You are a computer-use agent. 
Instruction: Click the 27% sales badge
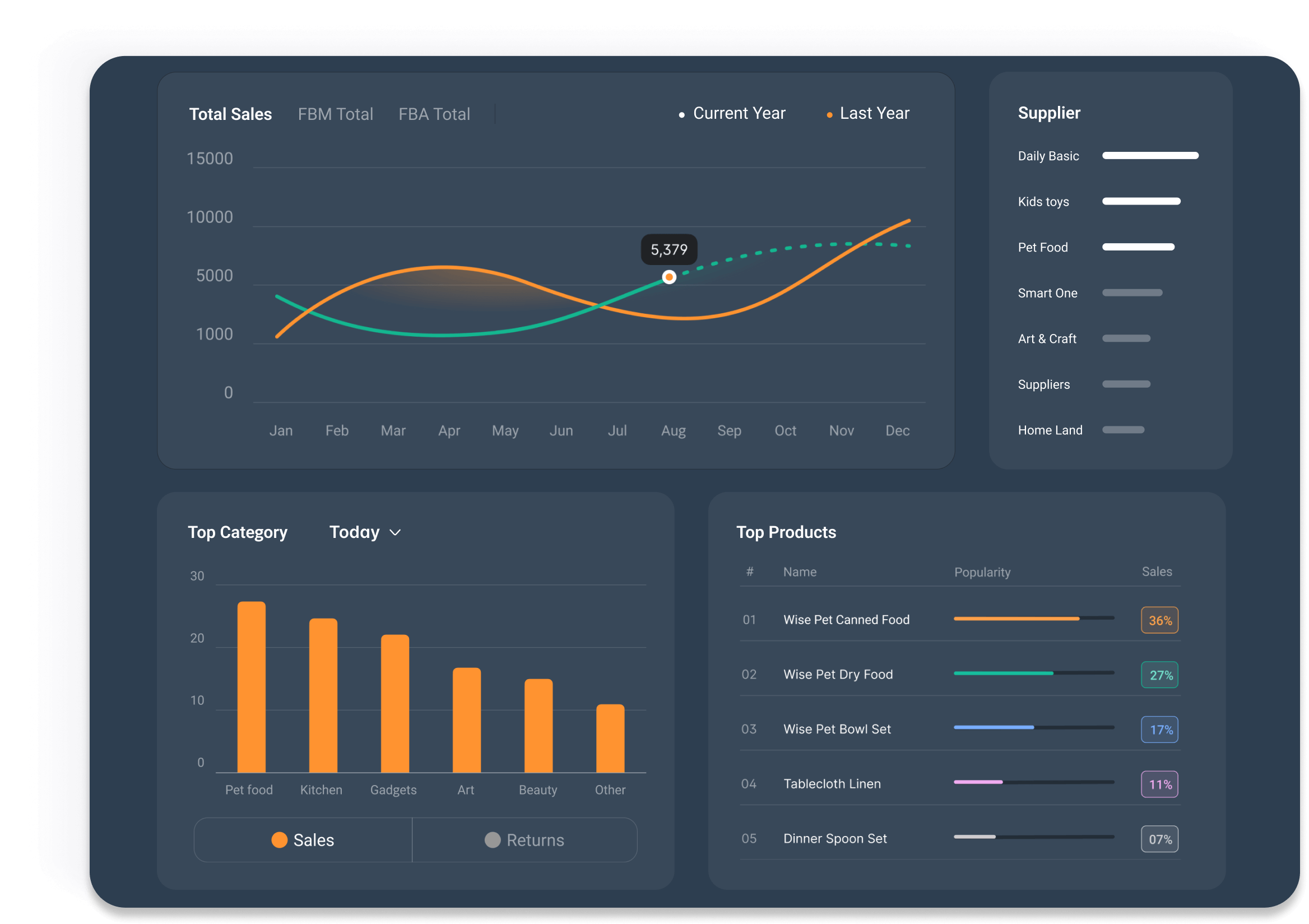click(x=1159, y=675)
